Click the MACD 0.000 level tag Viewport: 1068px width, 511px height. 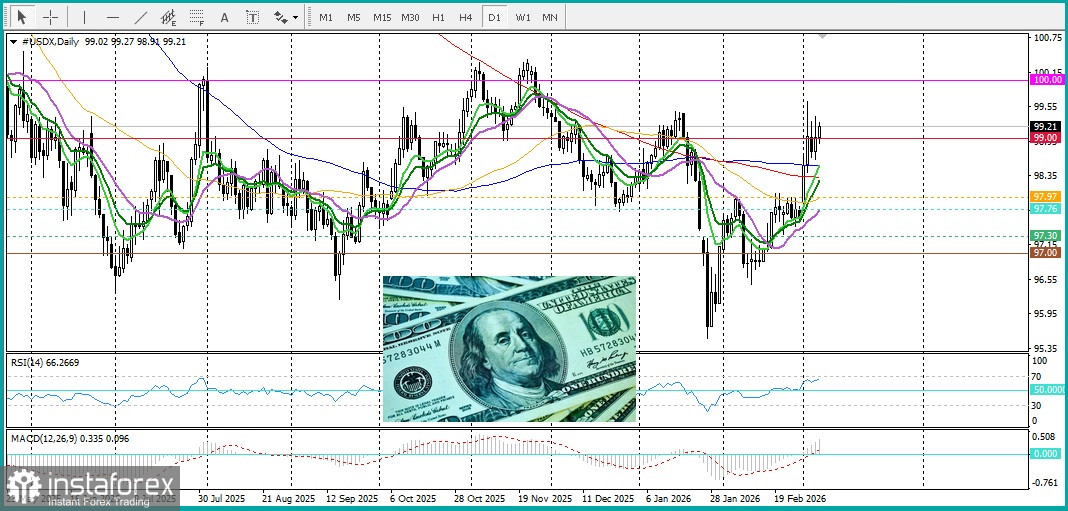pyautogui.click(x=1046, y=454)
